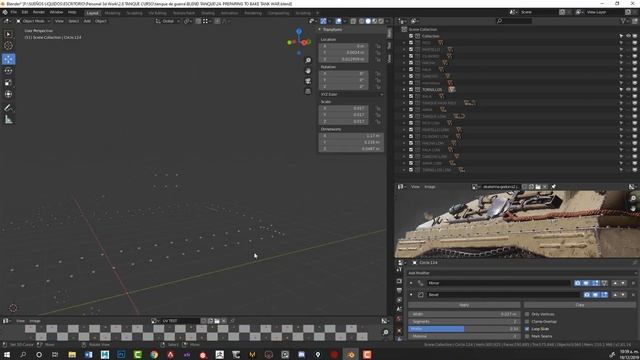Remove the Bevel modifier with the X button
Viewport: 640px width, 360px height.
(x=633, y=295)
